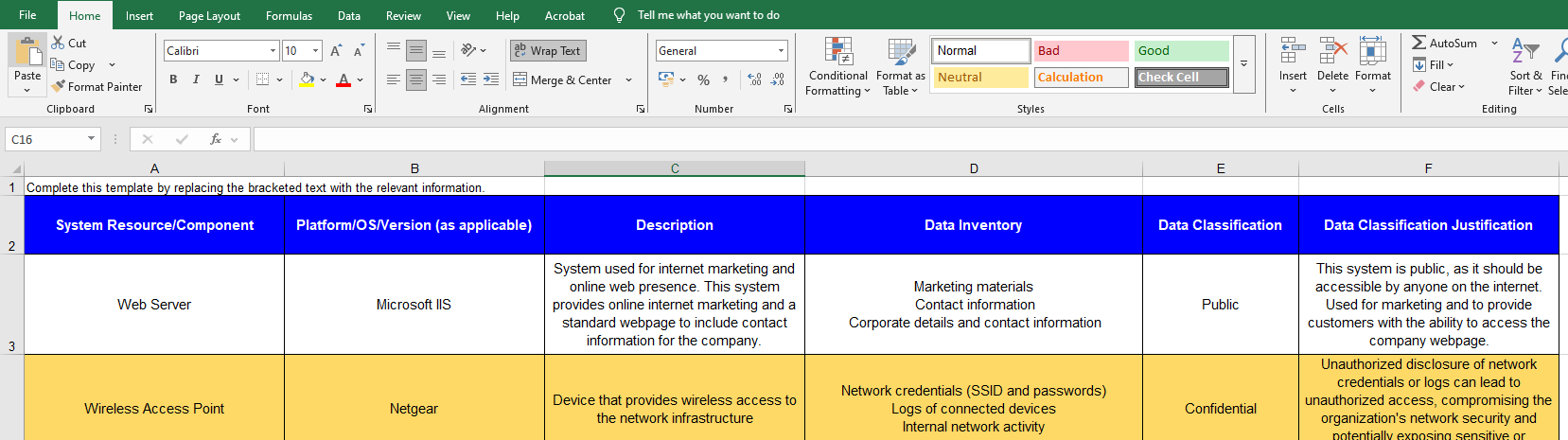Toggle Wrap Text option

[x=548, y=50]
